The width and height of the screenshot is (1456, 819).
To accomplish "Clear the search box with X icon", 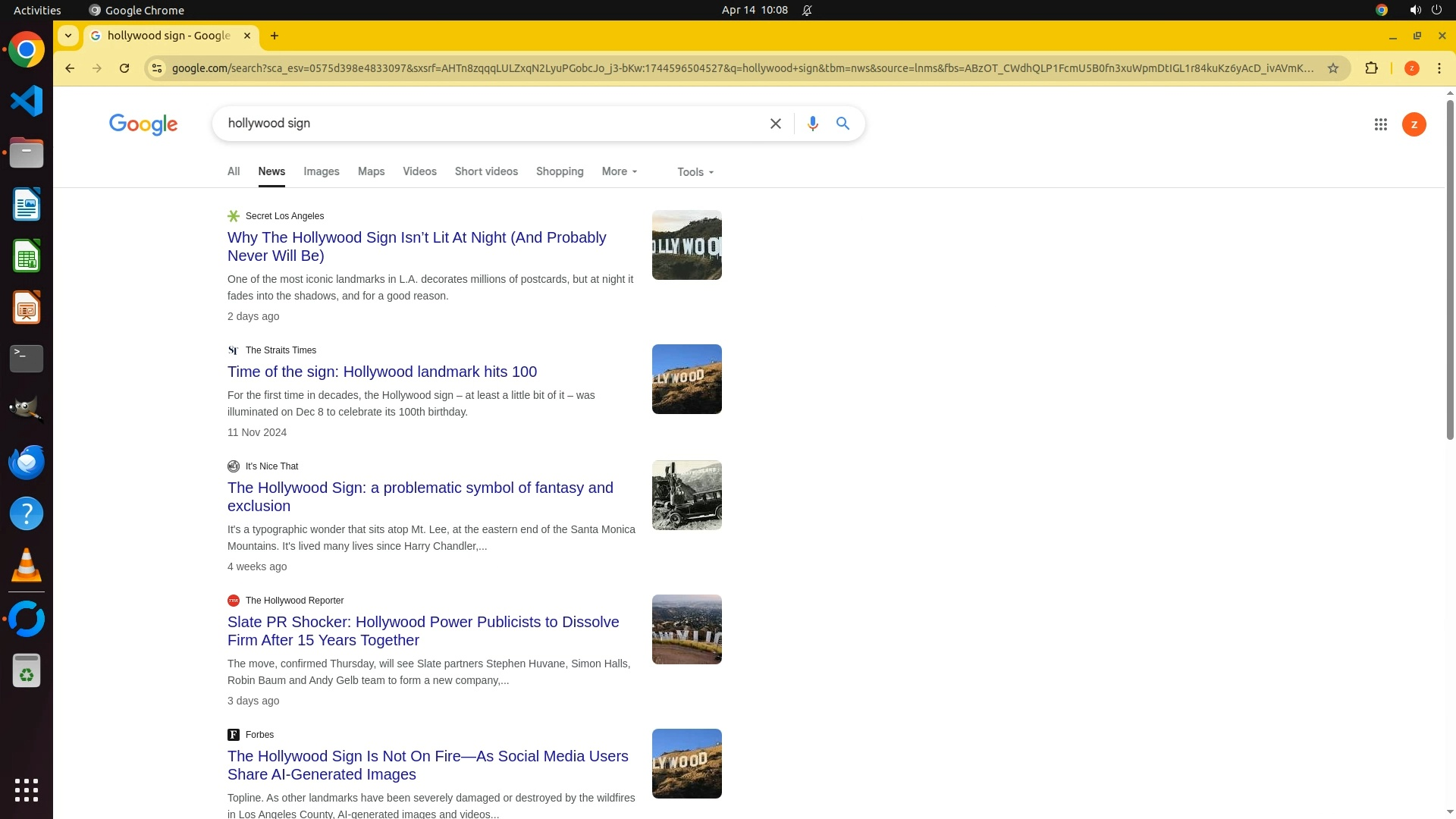I will click(x=775, y=124).
